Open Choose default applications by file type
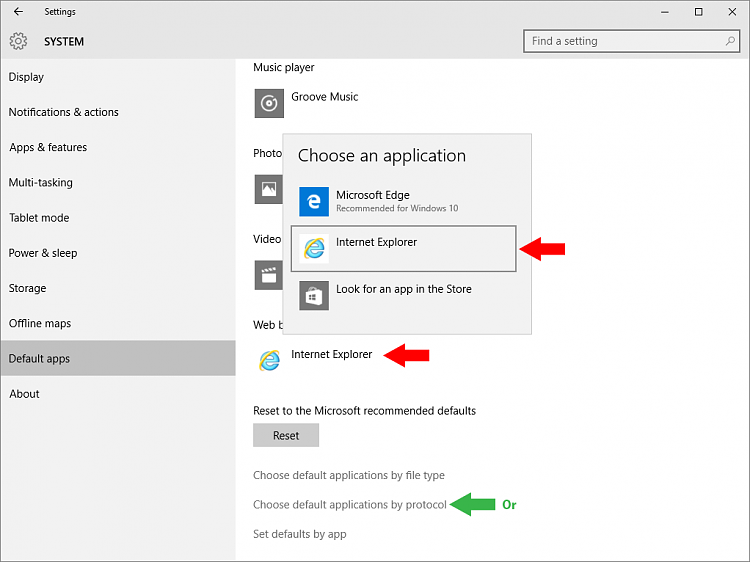This screenshot has width=750, height=562. tap(349, 475)
